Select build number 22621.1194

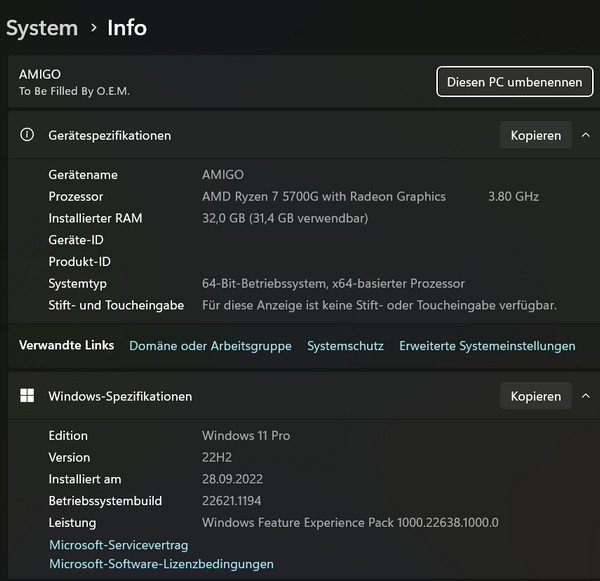232,501
